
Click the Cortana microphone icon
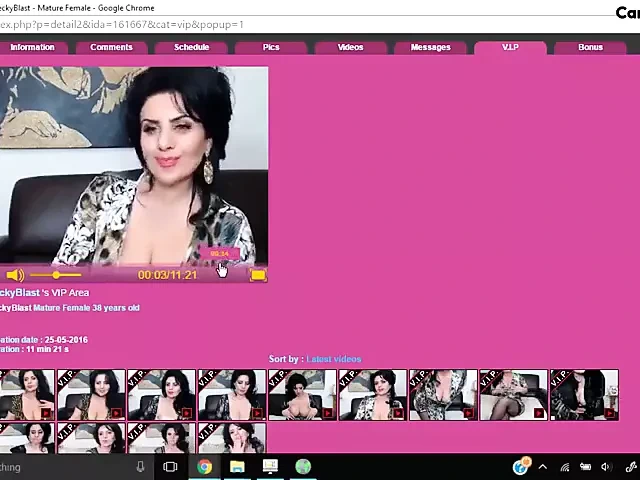point(140,467)
